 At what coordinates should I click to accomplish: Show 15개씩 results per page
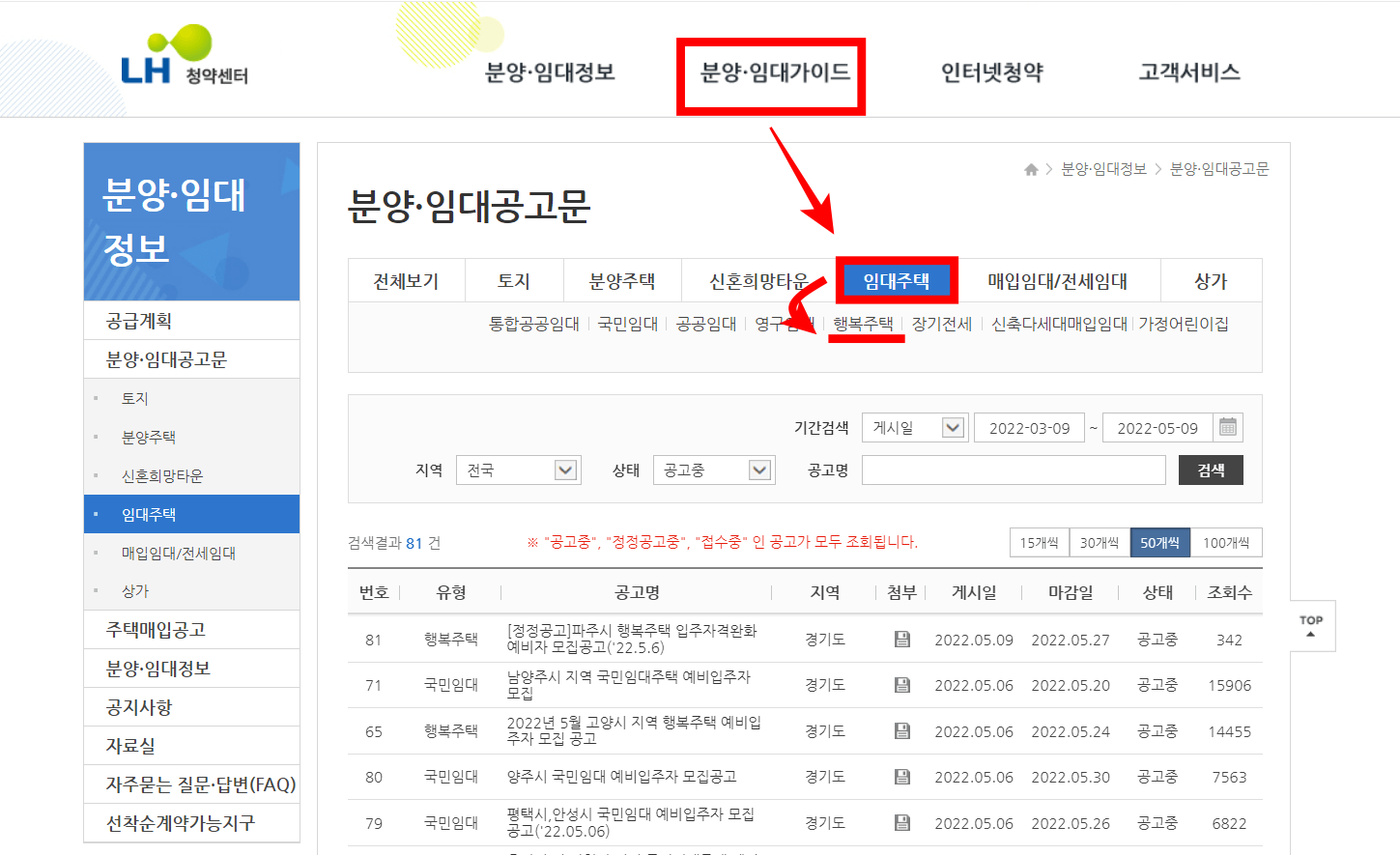(x=1040, y=543)
